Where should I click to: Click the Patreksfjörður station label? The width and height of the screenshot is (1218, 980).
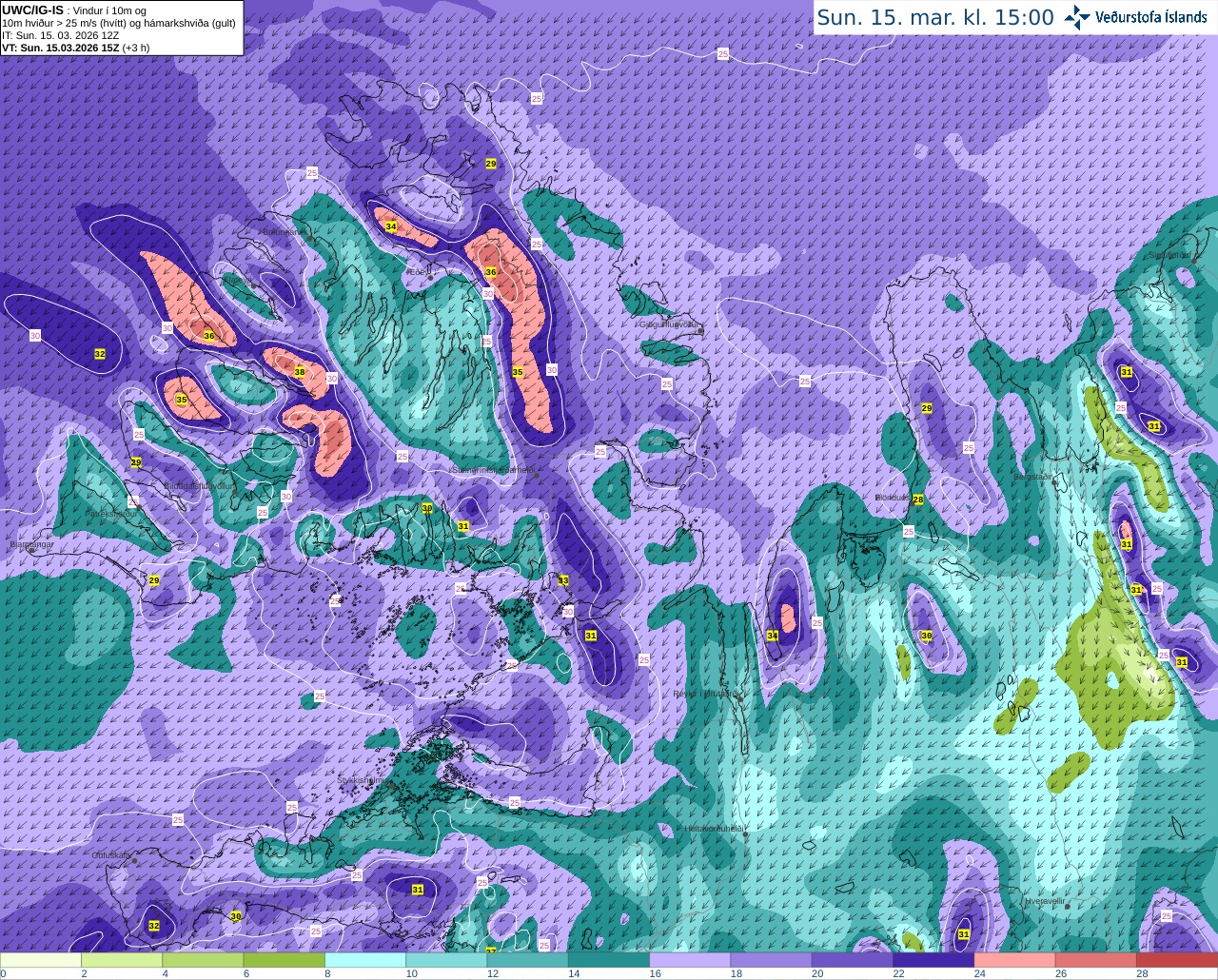[112, 513]
